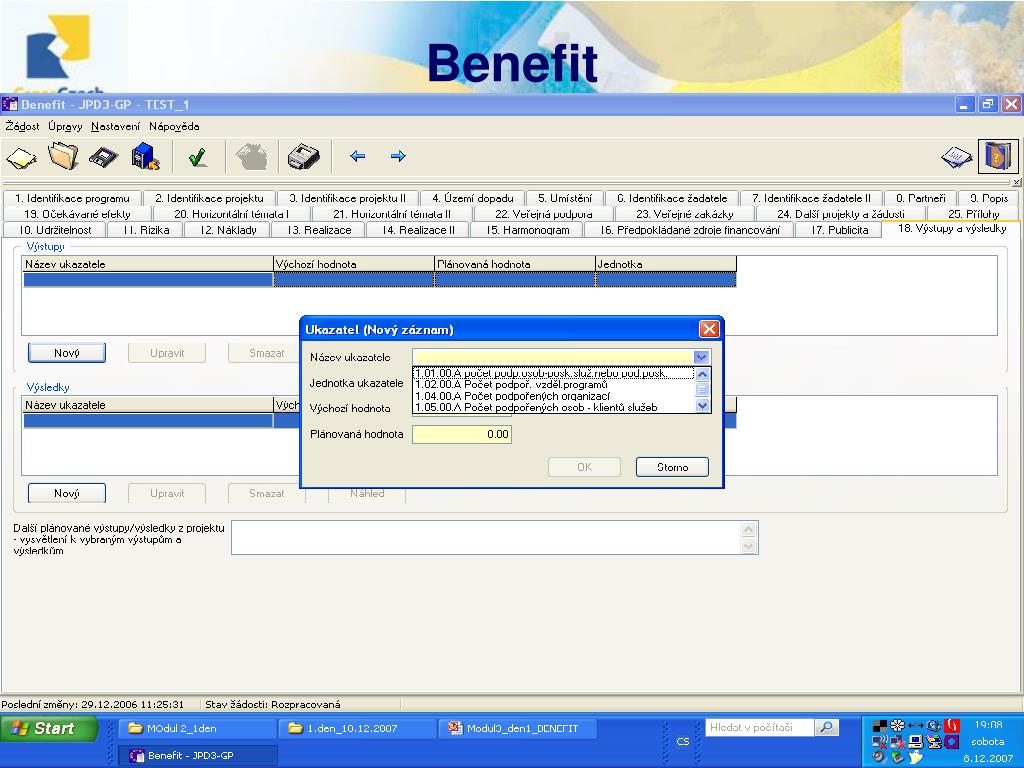Image resolution: width=1024 pixels, height=768 pixels.
Task: Click the speaker volume tray icon
Action: pos(879,758)
